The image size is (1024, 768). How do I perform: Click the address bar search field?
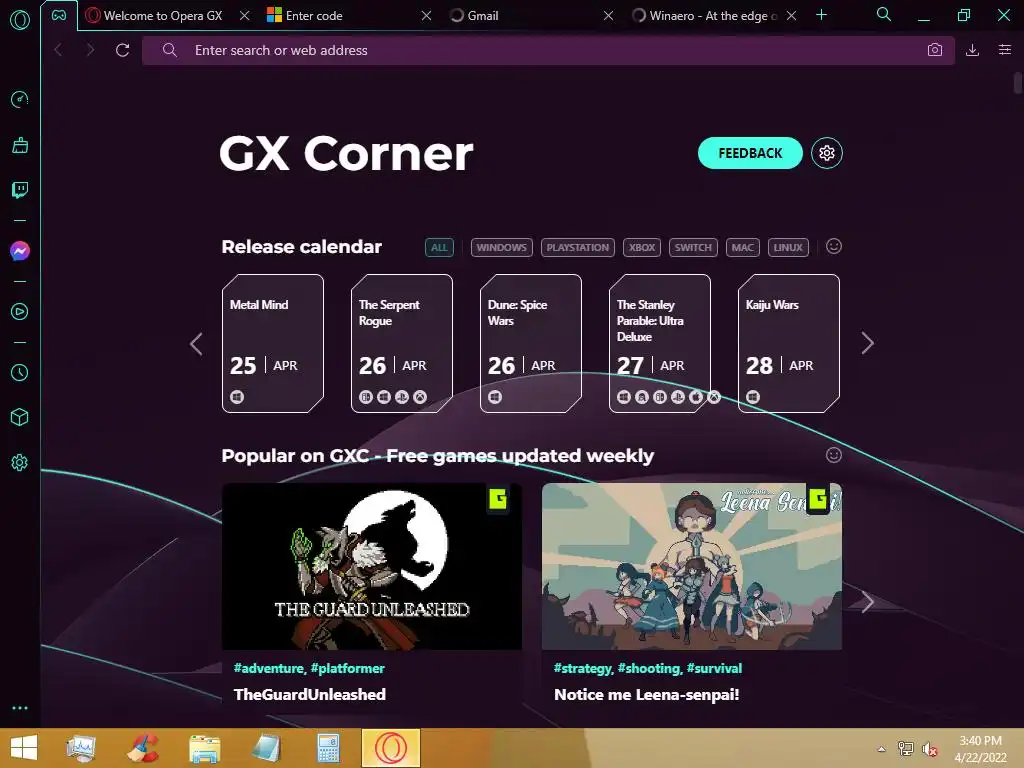coord(549,50)
